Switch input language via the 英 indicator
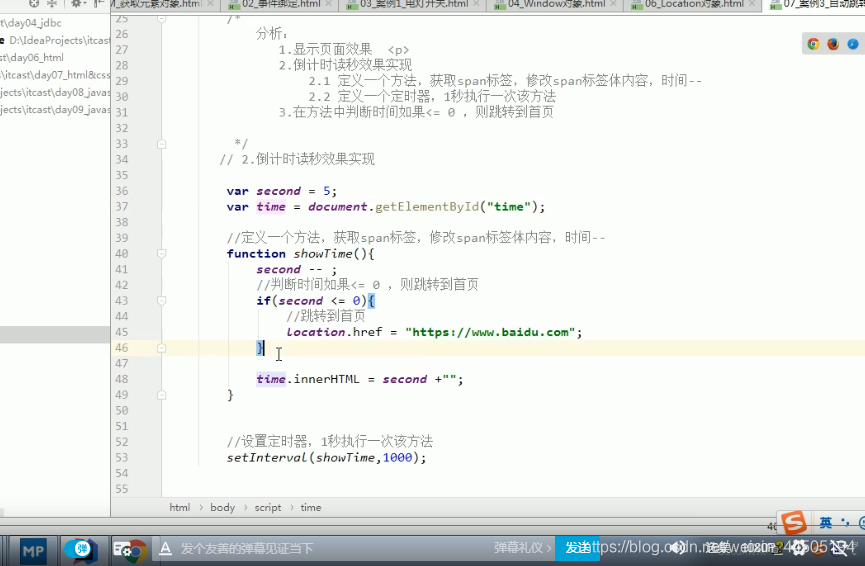This screenshot has height=566, width=865. pyautogui.click(x=825, y=522)
